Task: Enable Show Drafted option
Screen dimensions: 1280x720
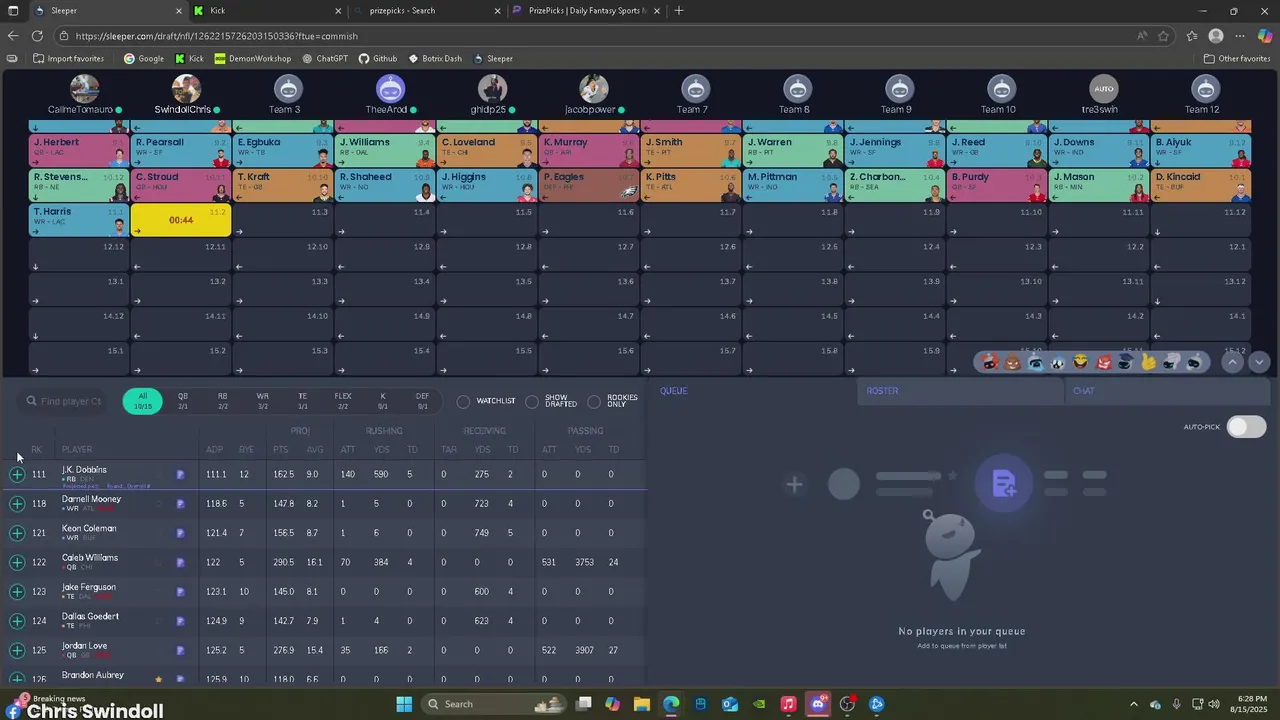Action: point(532,401)
